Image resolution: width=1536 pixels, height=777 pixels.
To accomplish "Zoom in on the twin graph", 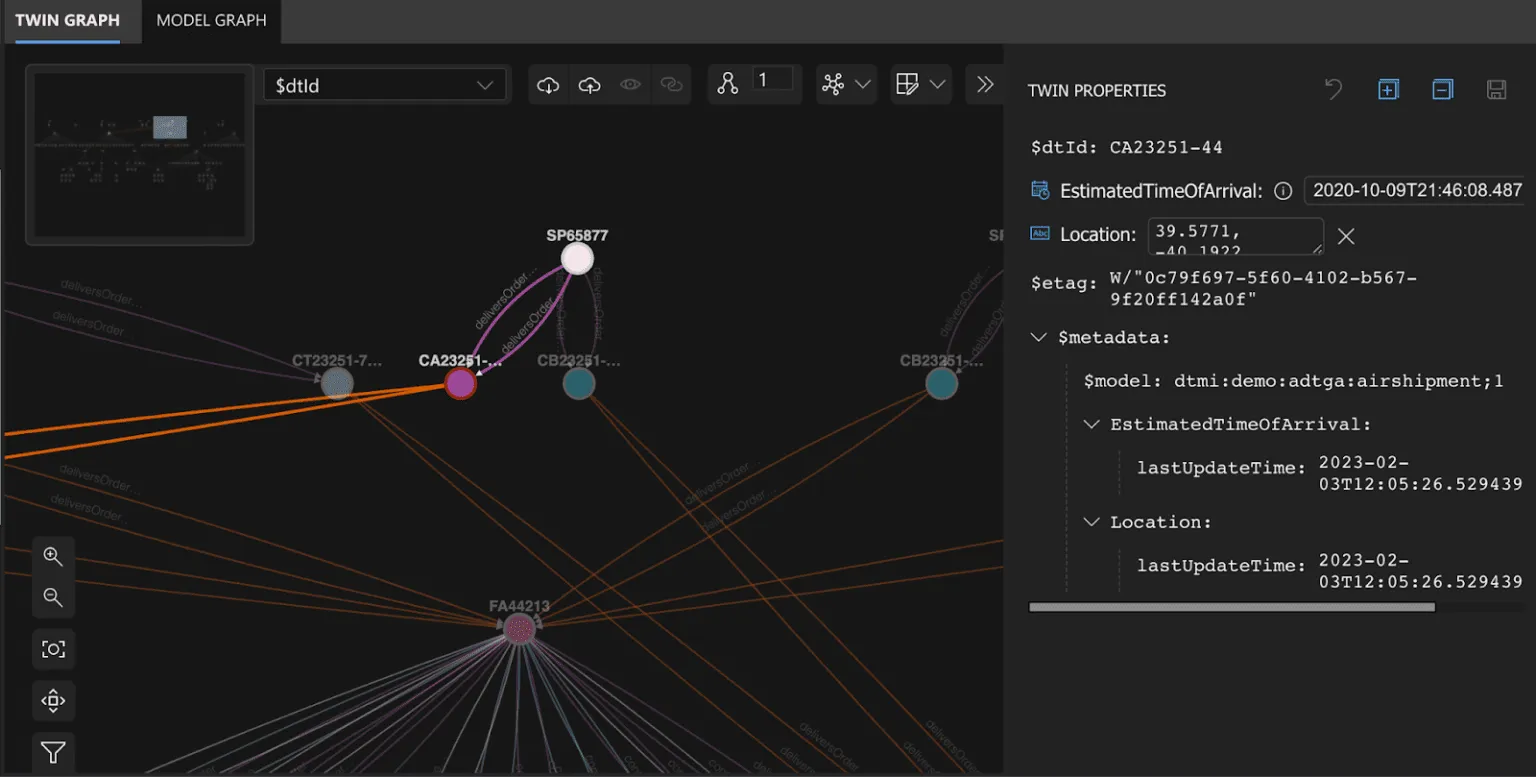I will tap(53, 556).
